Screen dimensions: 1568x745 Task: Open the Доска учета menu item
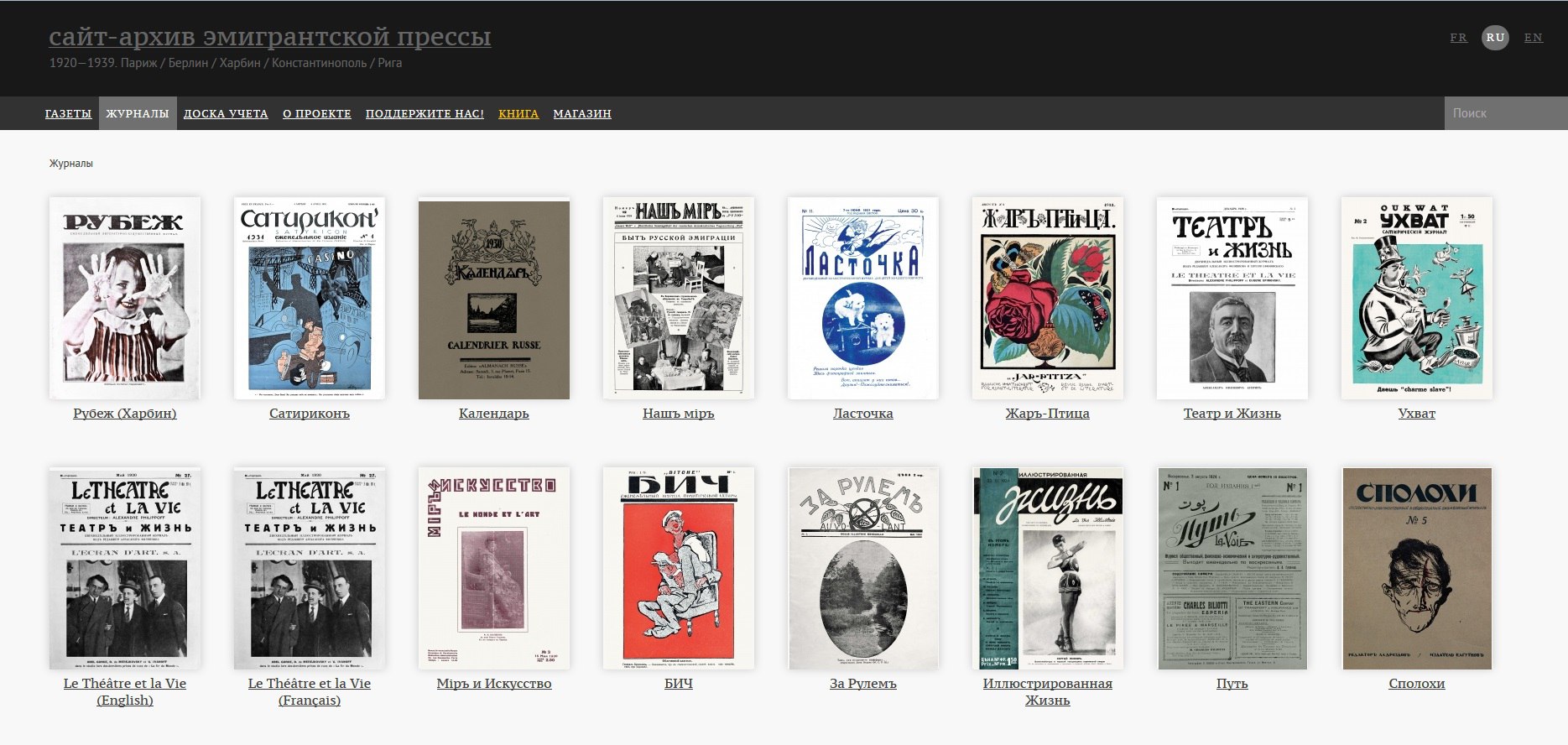pos(226,113)
